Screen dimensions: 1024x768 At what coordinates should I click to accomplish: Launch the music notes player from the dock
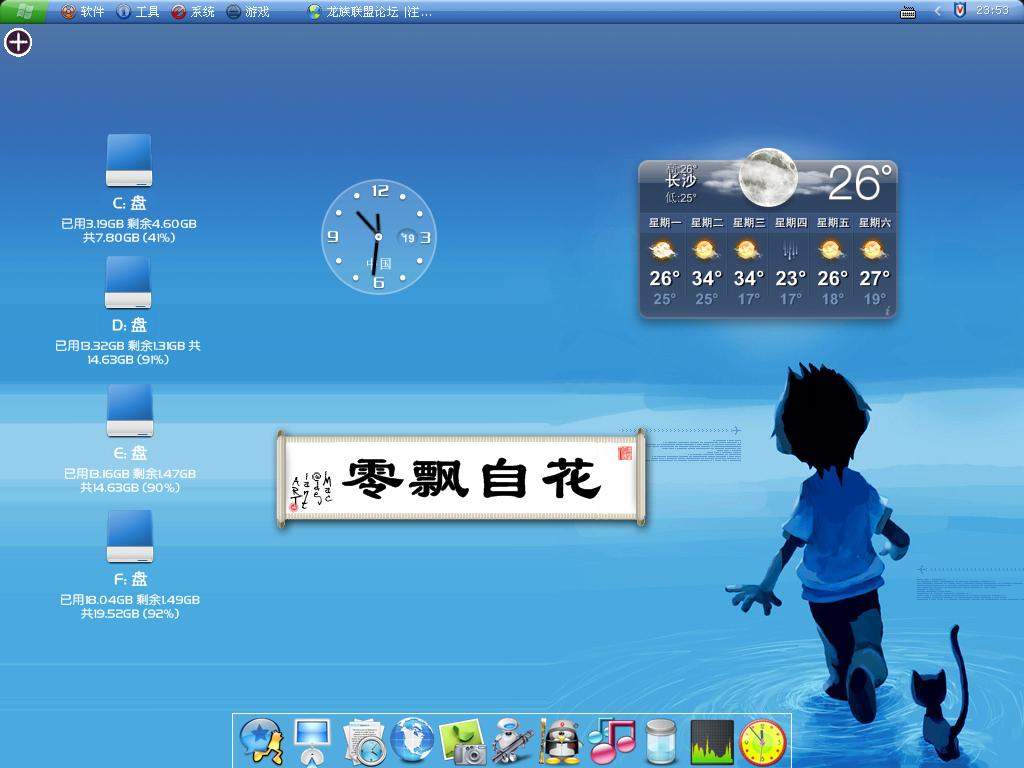[611, 742]
